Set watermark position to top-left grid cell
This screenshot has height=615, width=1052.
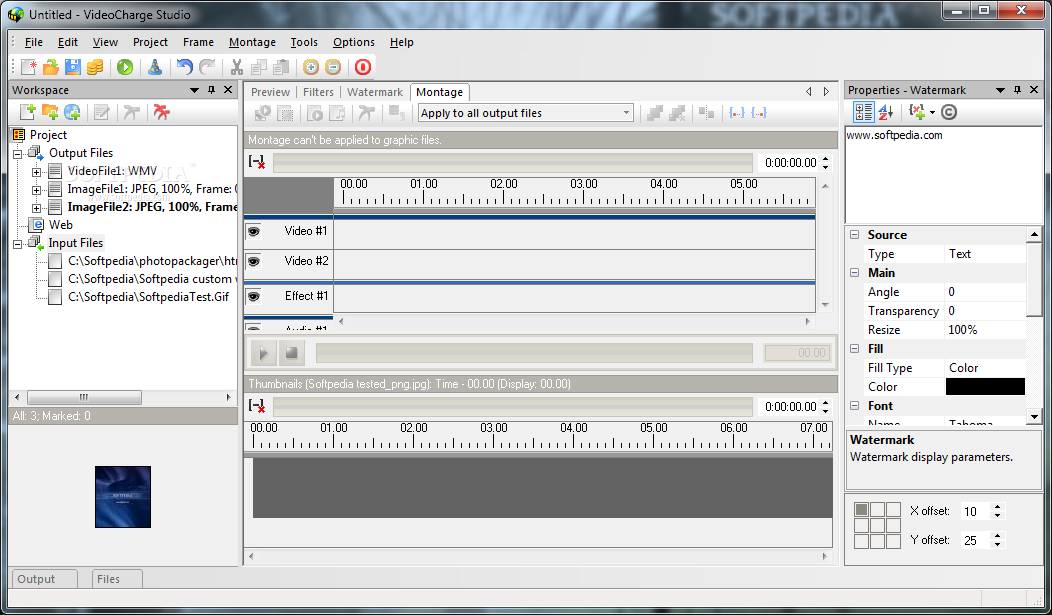[861, 510]
